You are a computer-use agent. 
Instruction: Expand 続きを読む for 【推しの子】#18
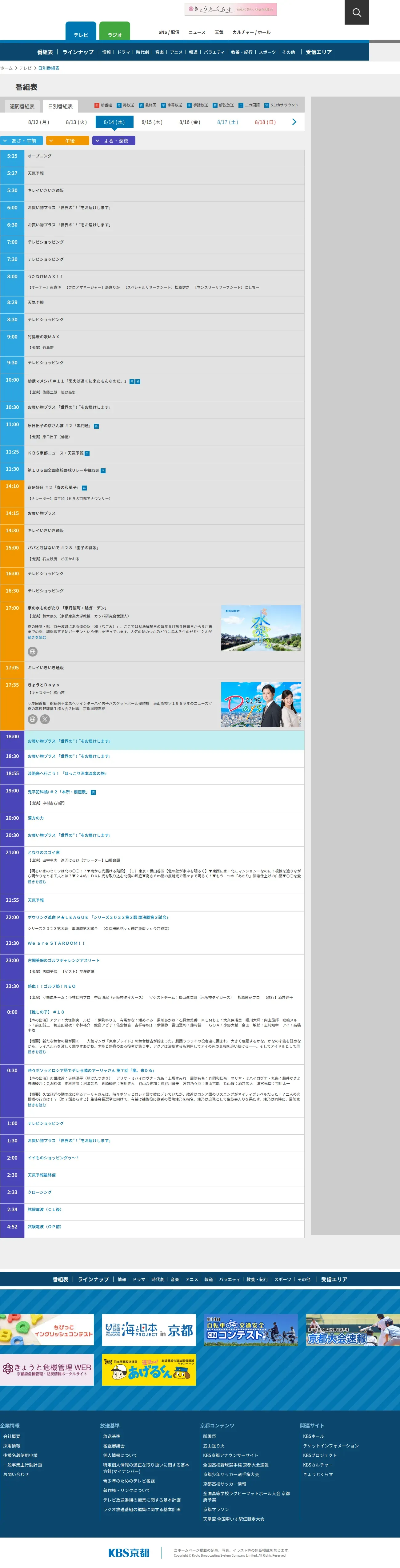pos(37,1051)
